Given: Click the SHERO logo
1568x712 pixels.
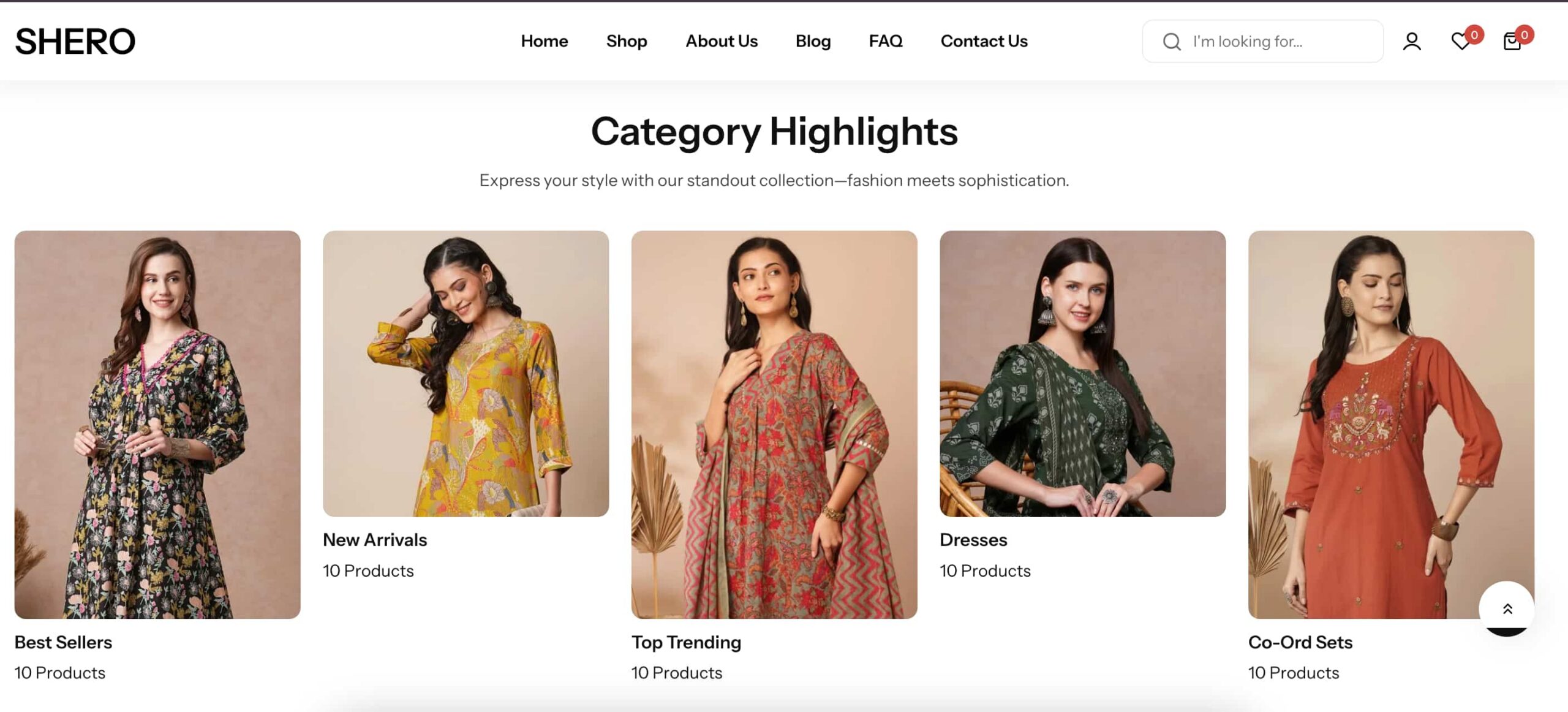Looking at the screenshot, I should coord(75,41).
